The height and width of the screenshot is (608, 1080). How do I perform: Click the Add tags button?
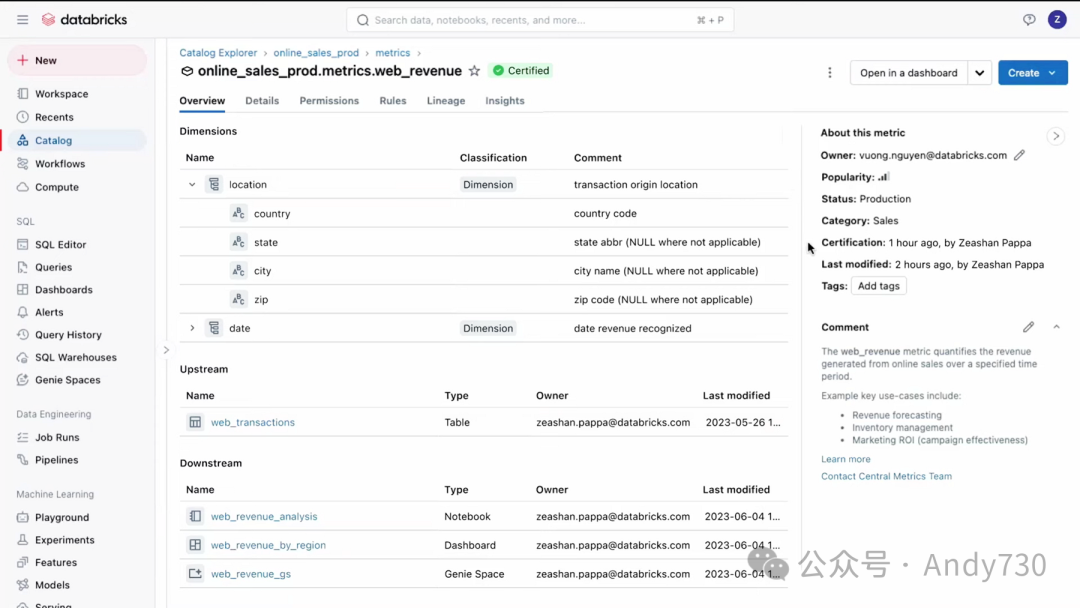(x=878, y=286)
